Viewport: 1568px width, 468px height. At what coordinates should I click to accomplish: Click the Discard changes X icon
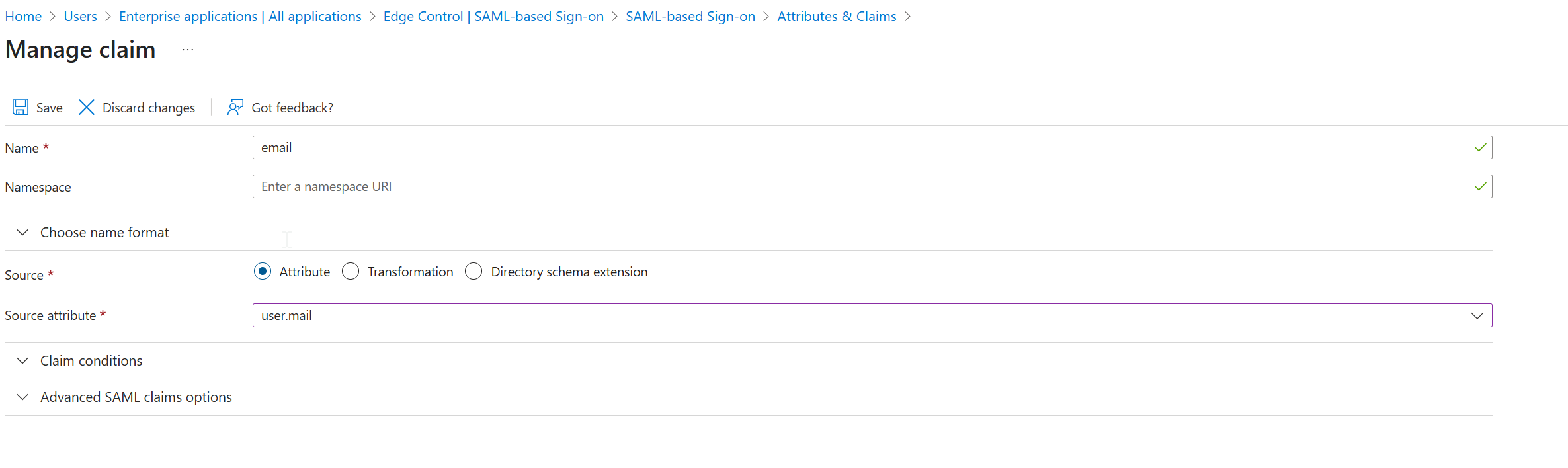point(86,107)
